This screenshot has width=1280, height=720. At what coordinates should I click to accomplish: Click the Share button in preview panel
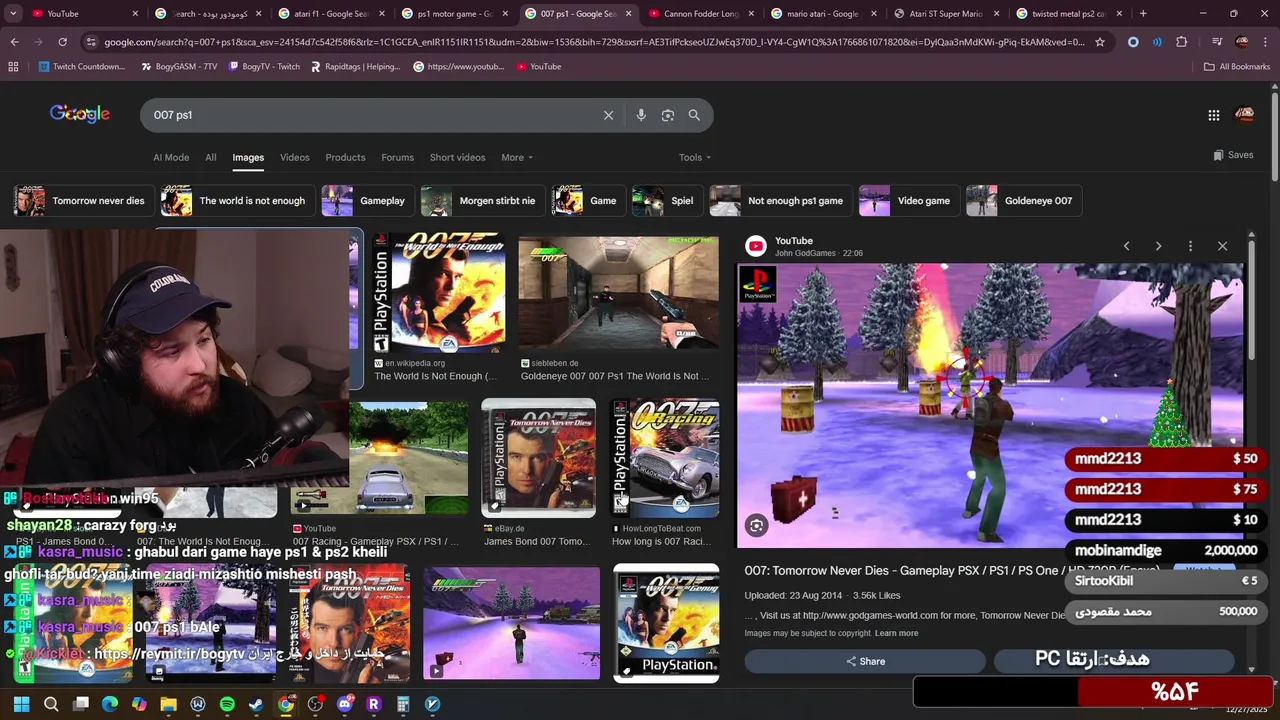(865, 661)
